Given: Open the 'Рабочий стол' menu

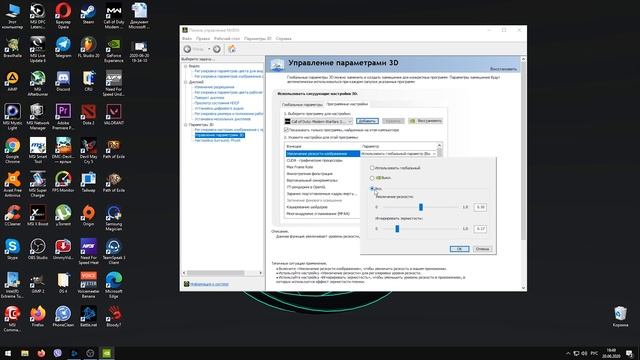Looking at the screenshot, I should point(227,38).
